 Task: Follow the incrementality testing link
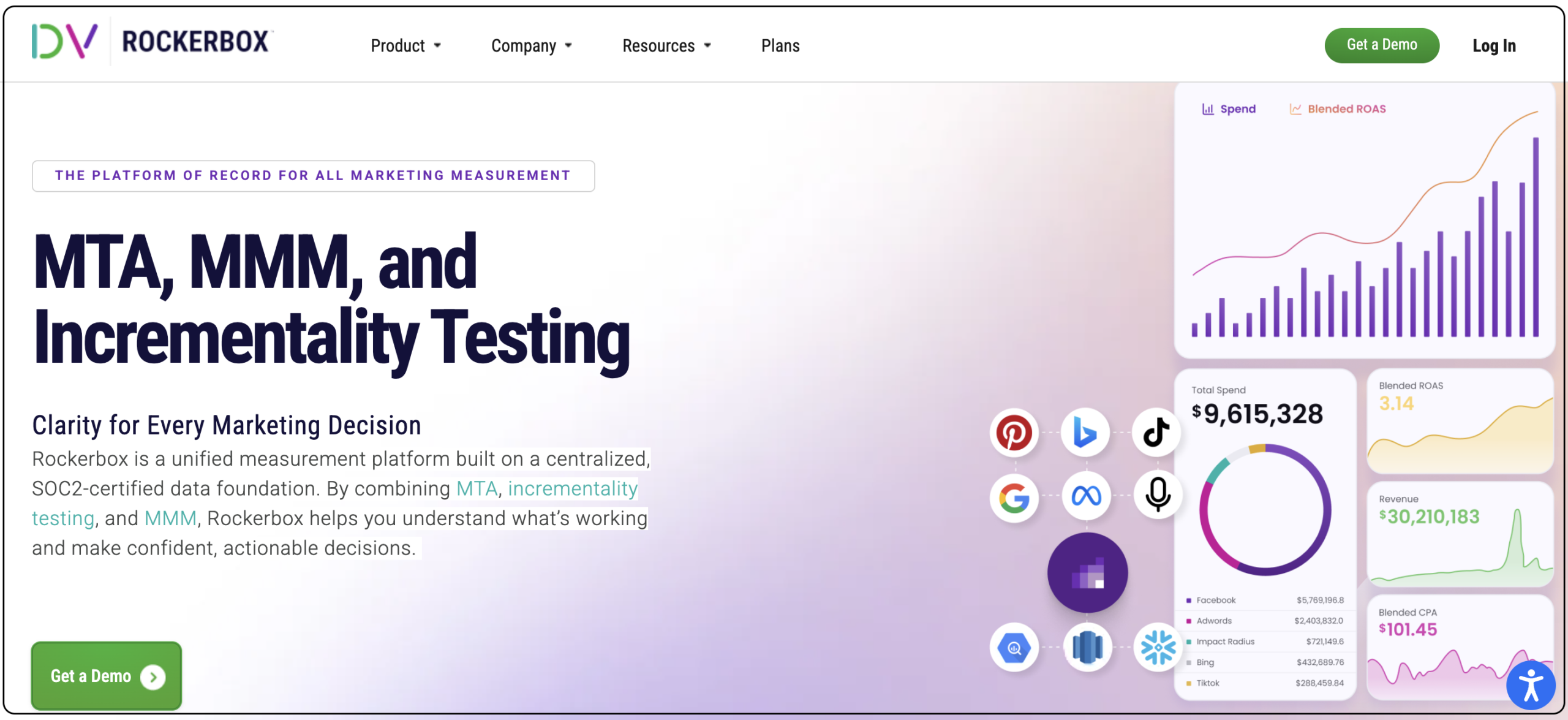573,488
